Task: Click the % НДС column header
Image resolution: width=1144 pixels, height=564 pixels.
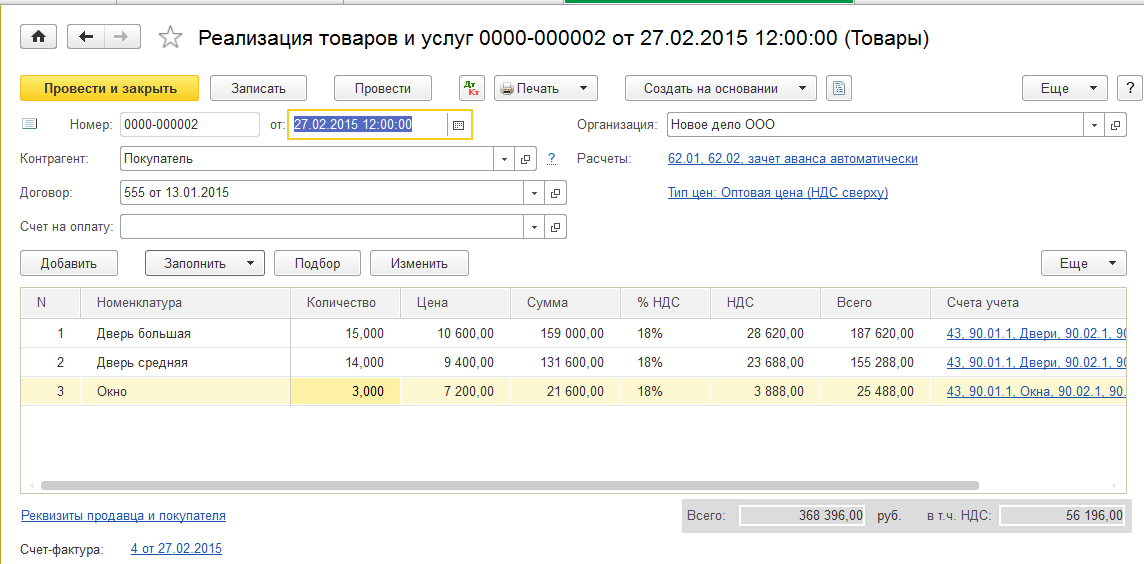Action: click(665, 303)
